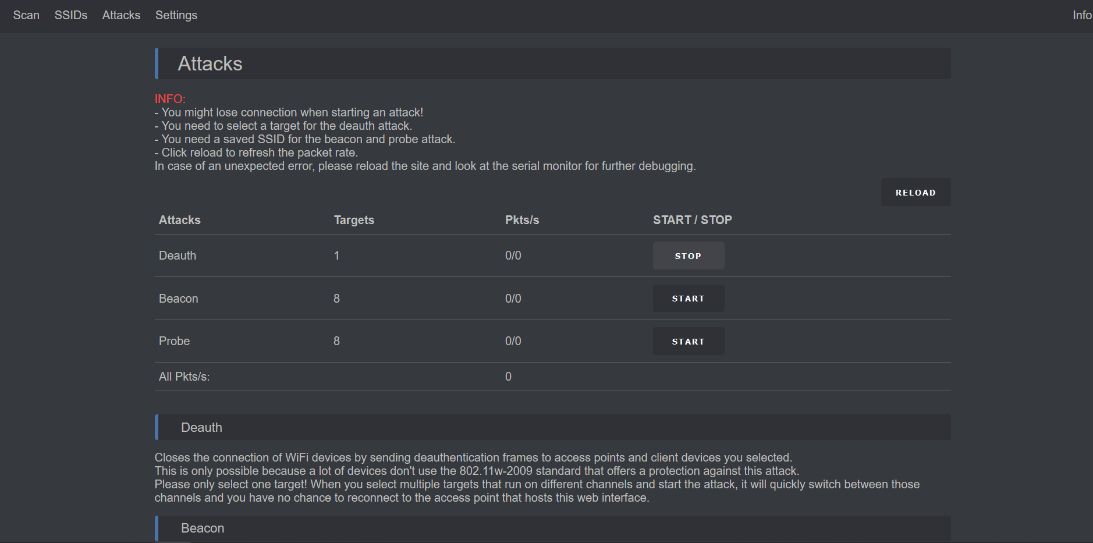
Task: Select the Attacks navigation item
Action: pyautogui.click(x=121, y=15)
